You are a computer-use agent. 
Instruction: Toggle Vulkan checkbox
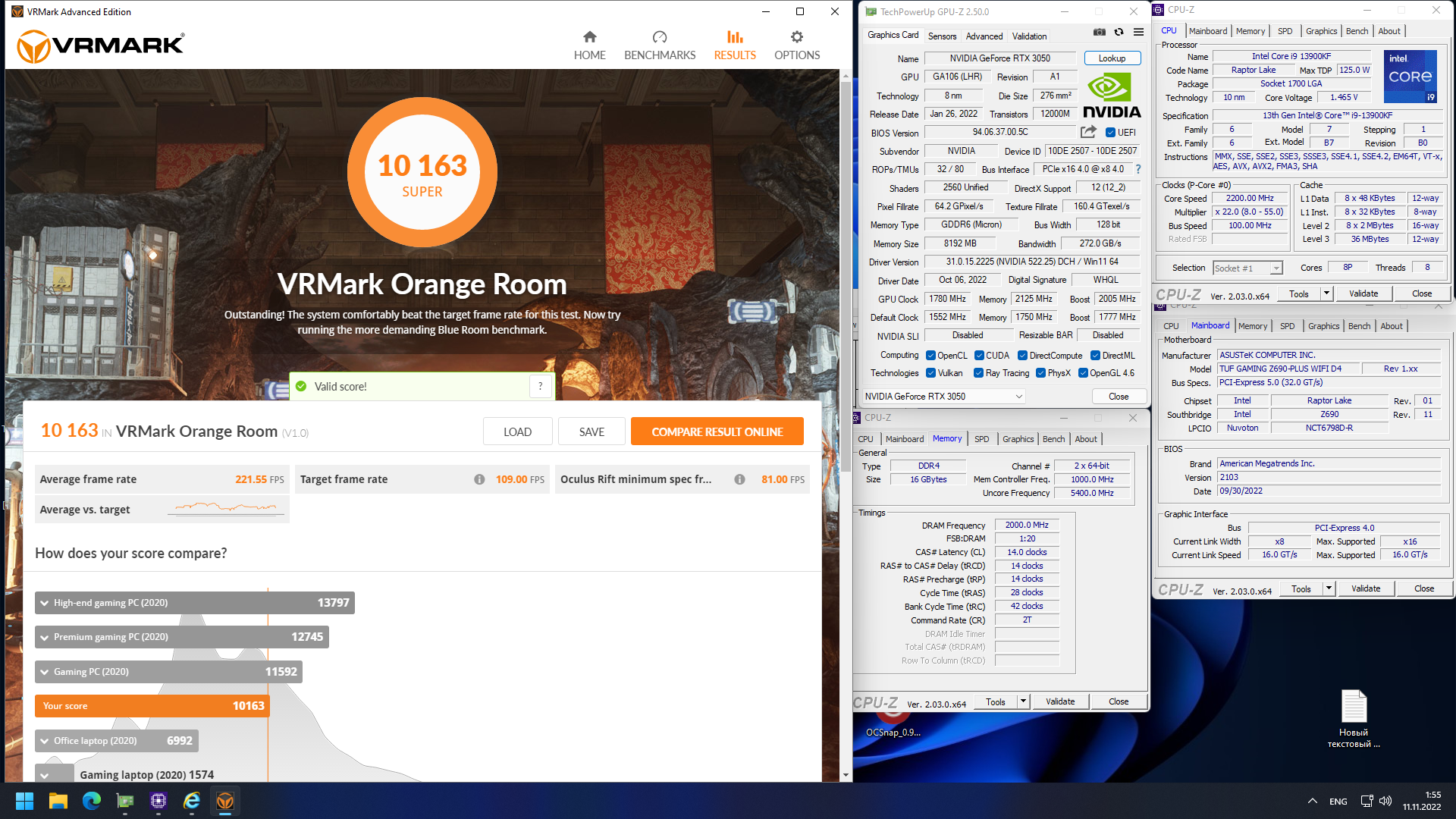click(930, 373)
